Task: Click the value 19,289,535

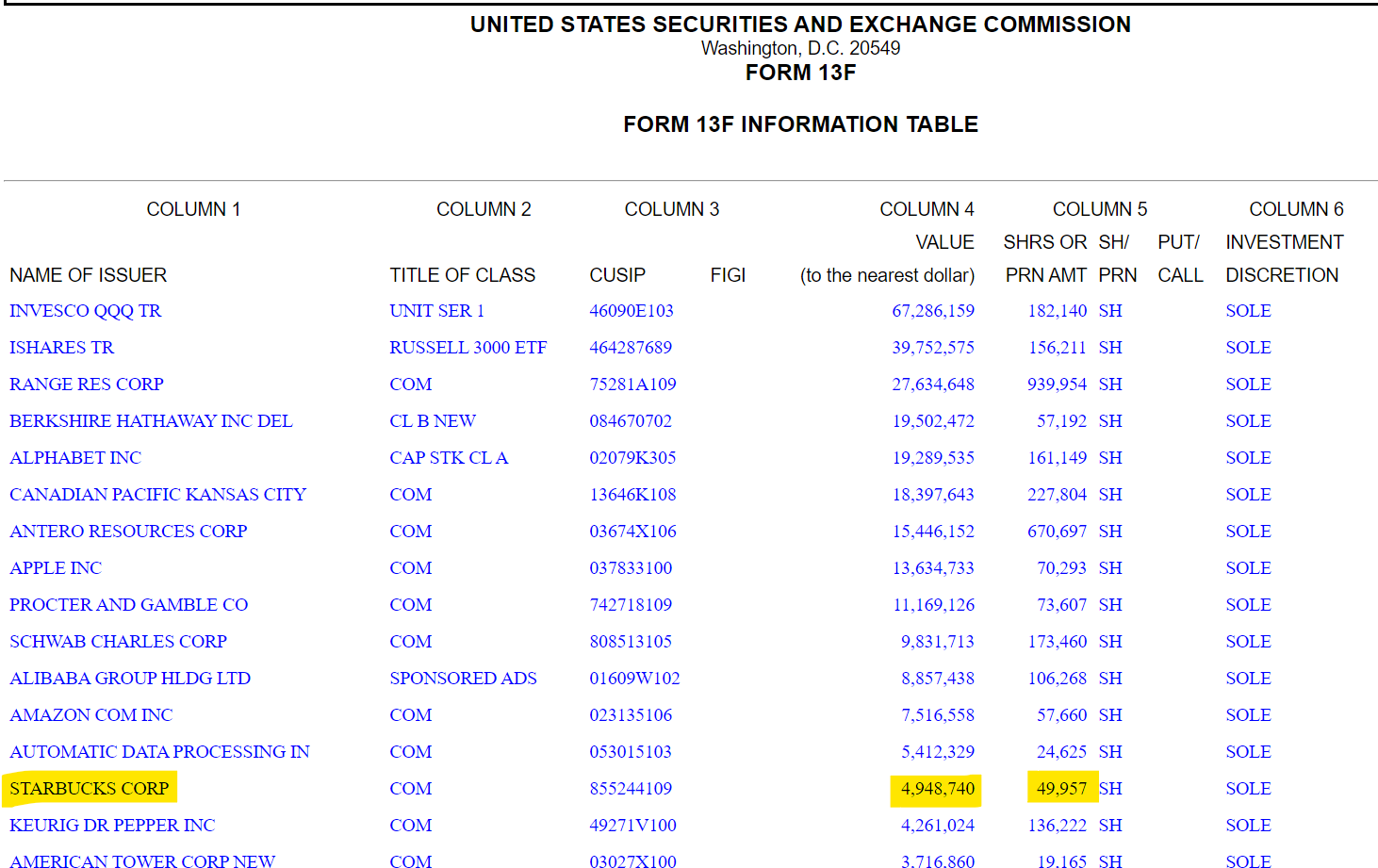Action: pyautogui.click(x=933, y=458)
